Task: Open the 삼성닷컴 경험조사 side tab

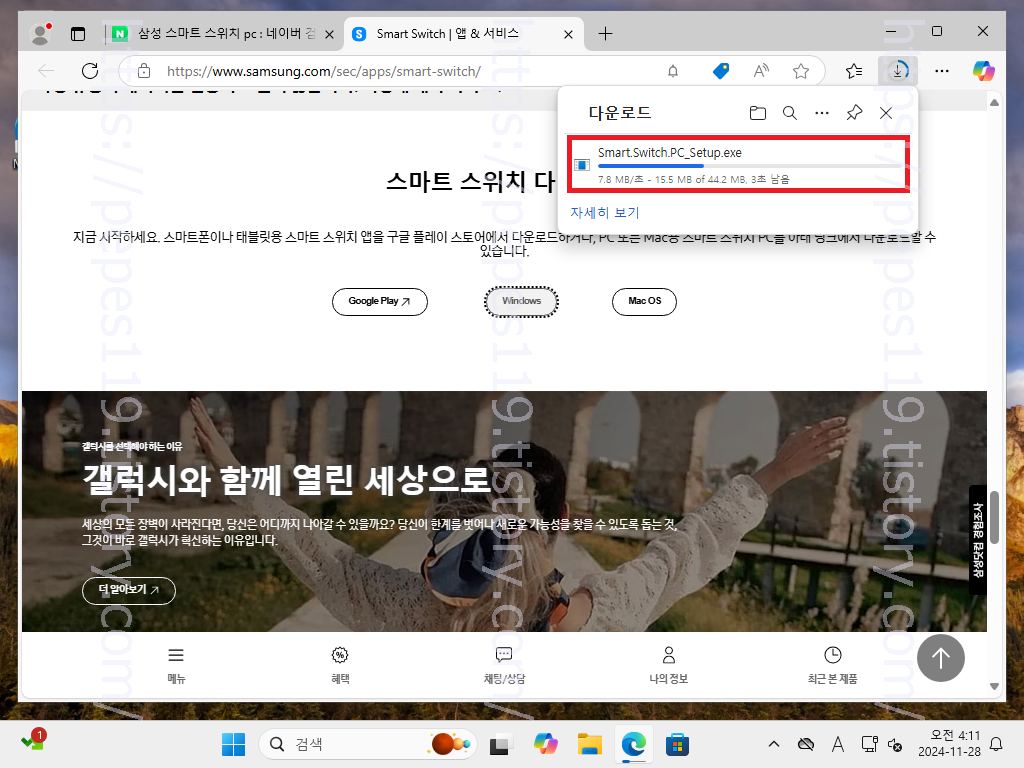Action: [x=978, y=539]
